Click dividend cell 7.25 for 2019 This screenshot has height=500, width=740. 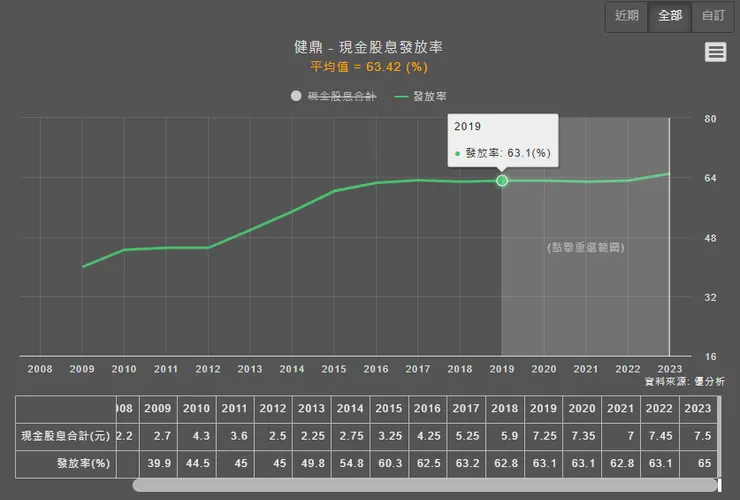(544, 436)
